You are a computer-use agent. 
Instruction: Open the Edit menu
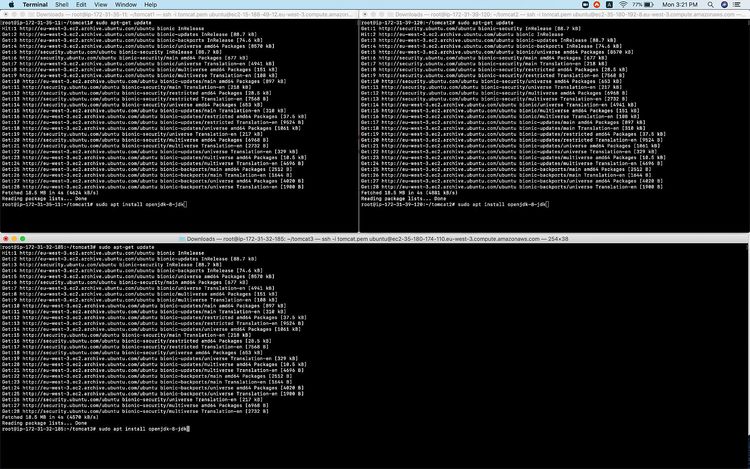[x=81, y=4]
